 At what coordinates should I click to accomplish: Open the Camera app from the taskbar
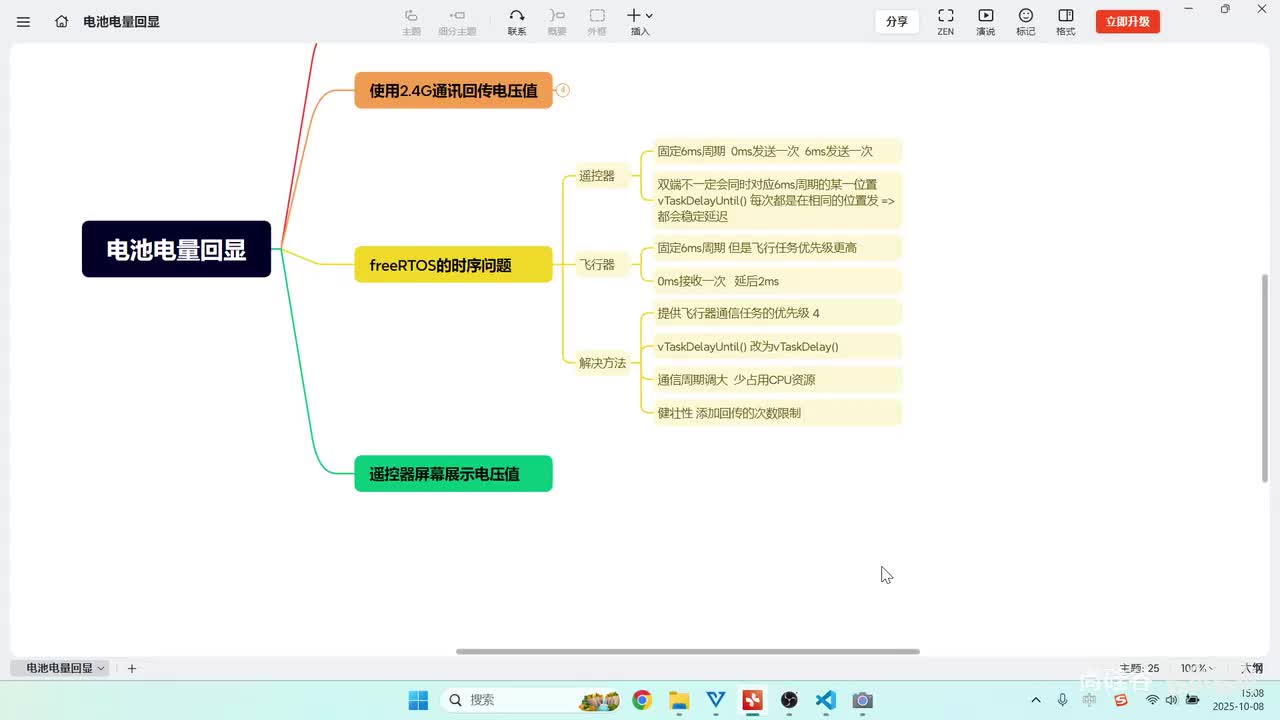862,700
